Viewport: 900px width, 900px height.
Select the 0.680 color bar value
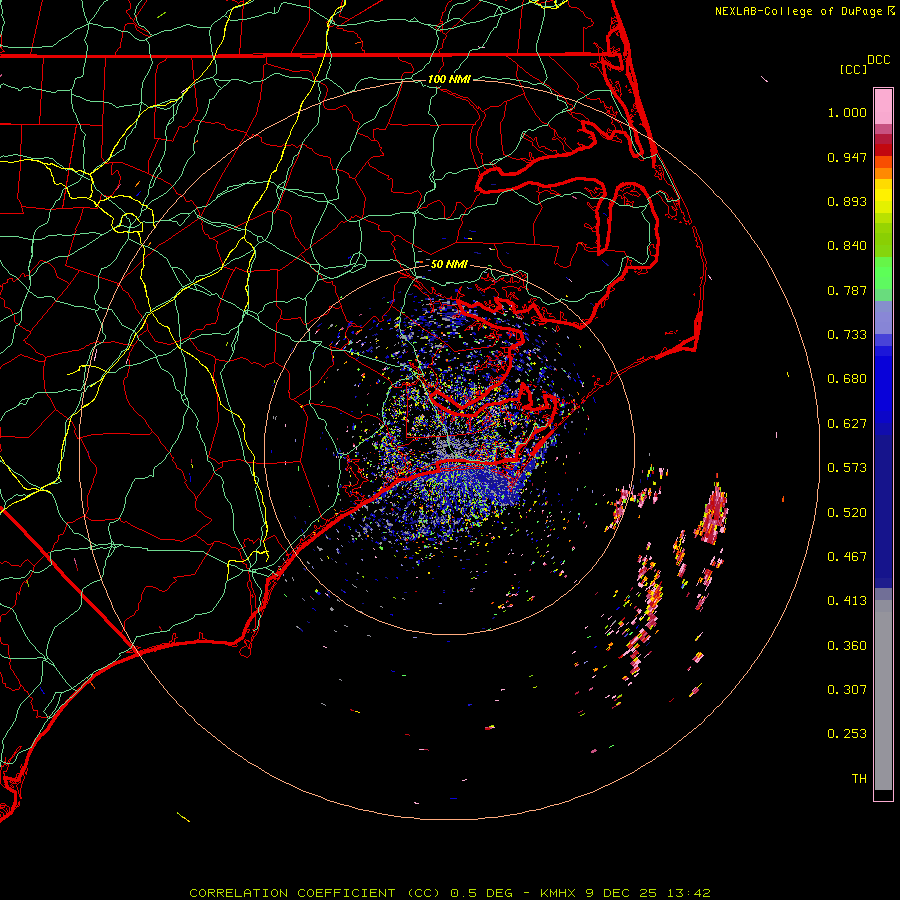847,379
